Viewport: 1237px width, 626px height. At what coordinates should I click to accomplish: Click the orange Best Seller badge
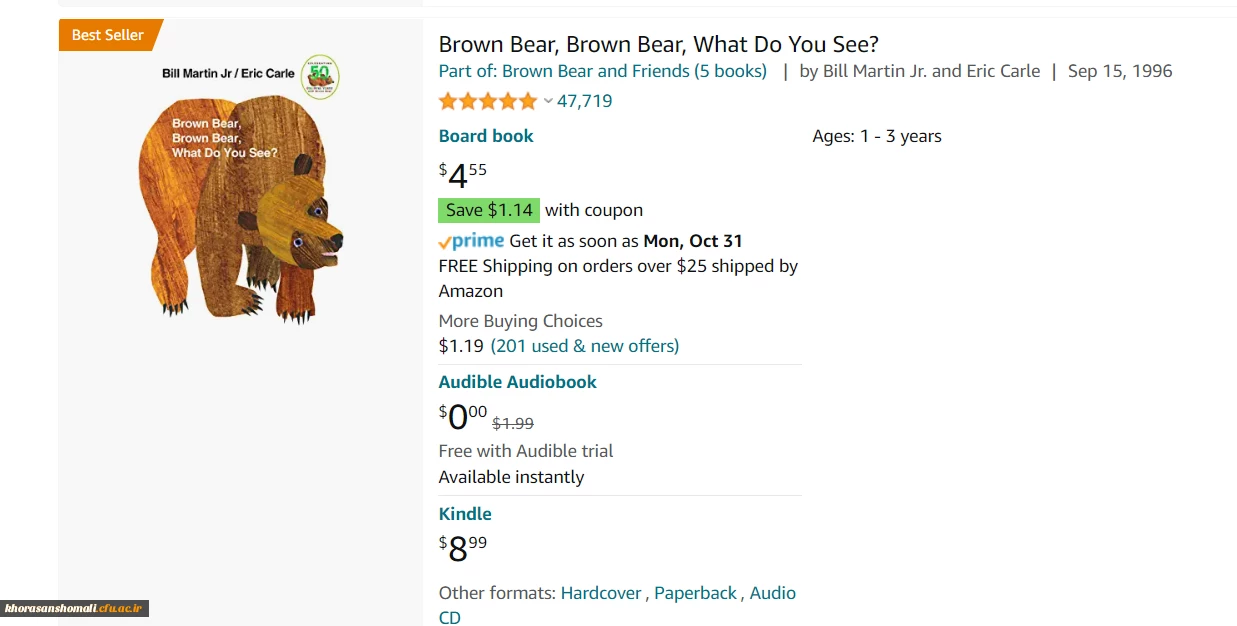pyautogui.click(x=107, y=35)
